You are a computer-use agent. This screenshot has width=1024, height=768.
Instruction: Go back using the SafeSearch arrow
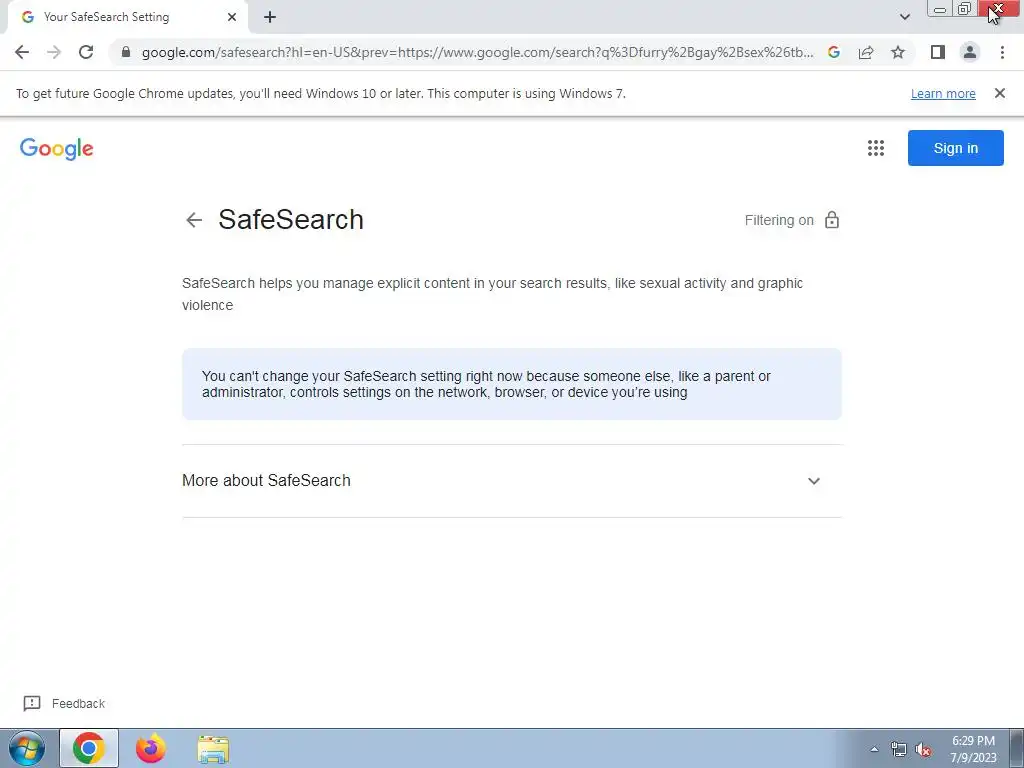(x=194, y=220)
